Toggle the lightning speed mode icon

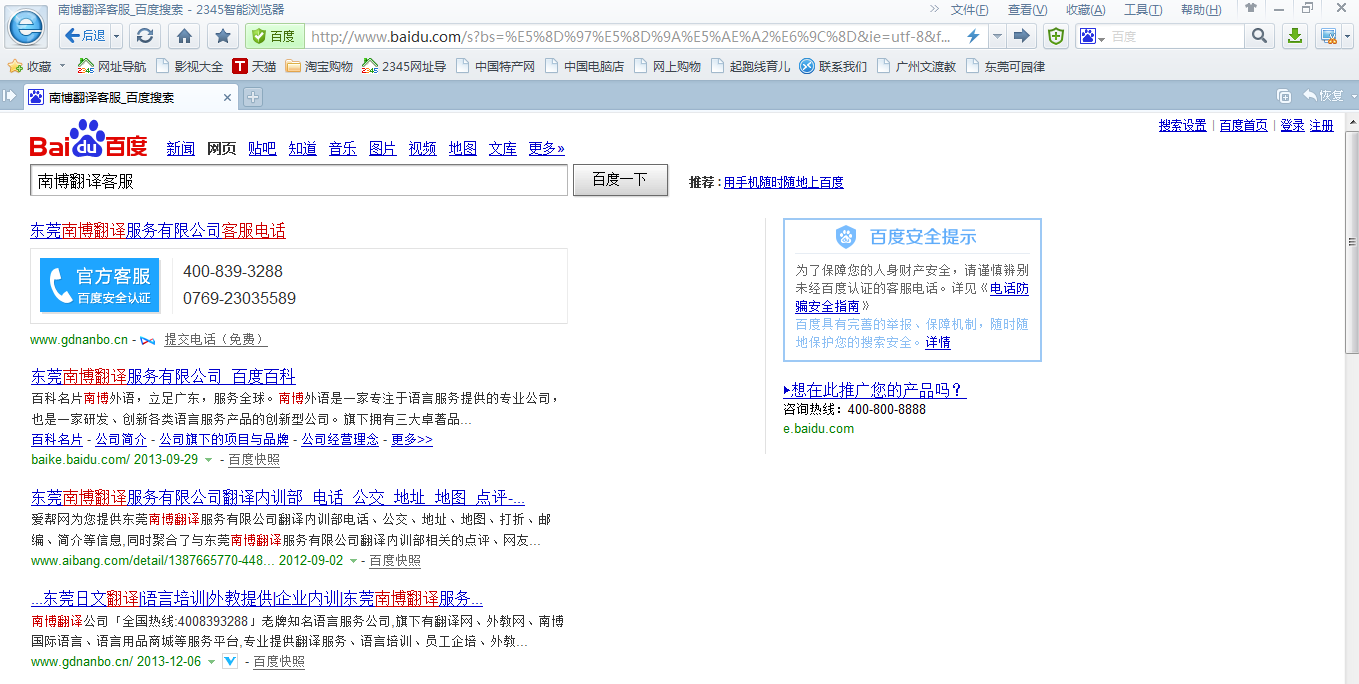click(x=973, y=36)
